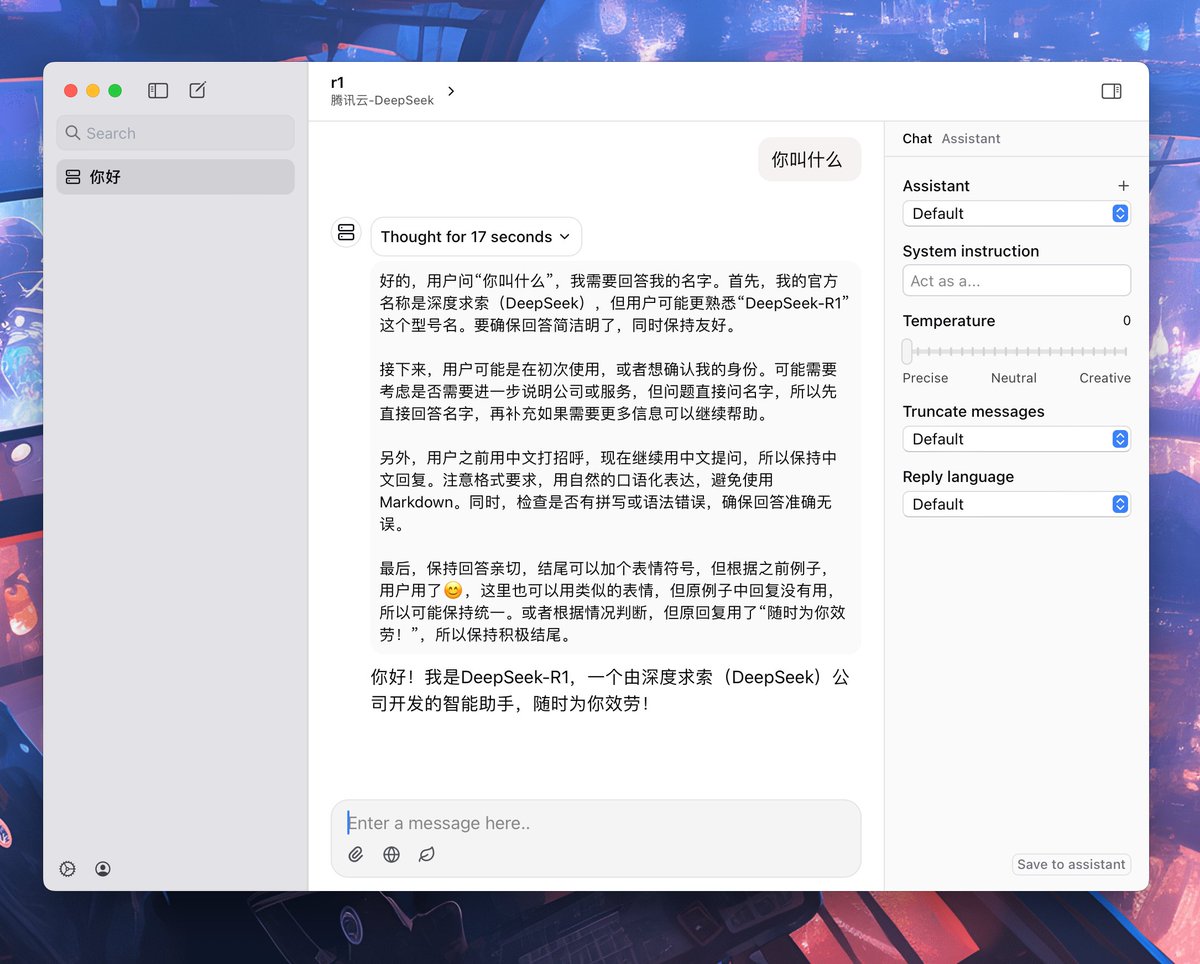Switch to the Chat tab
The width and height of the screenshot is (1200, 964).
[x=917, y=139]
